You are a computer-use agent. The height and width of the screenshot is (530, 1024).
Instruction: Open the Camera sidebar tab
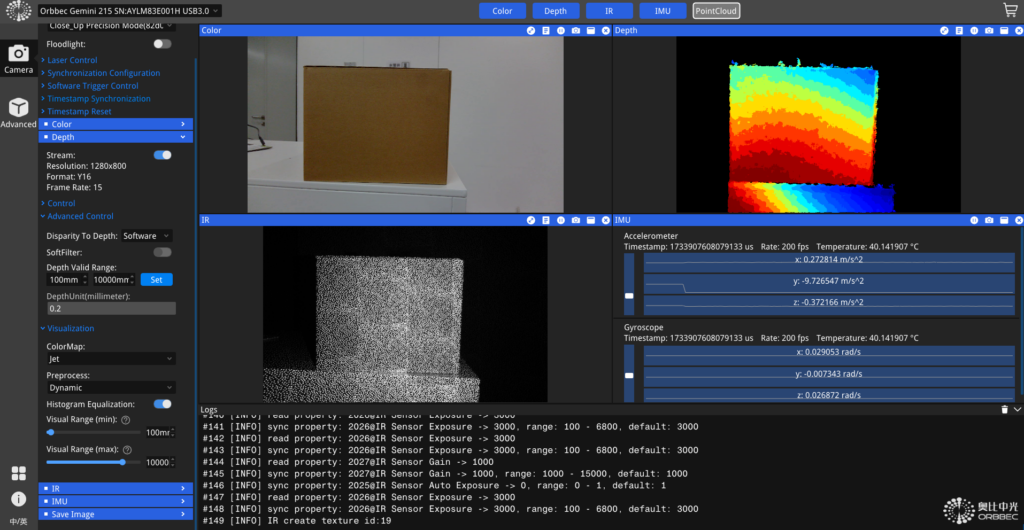pyautogui.click(x=18, y=59)
